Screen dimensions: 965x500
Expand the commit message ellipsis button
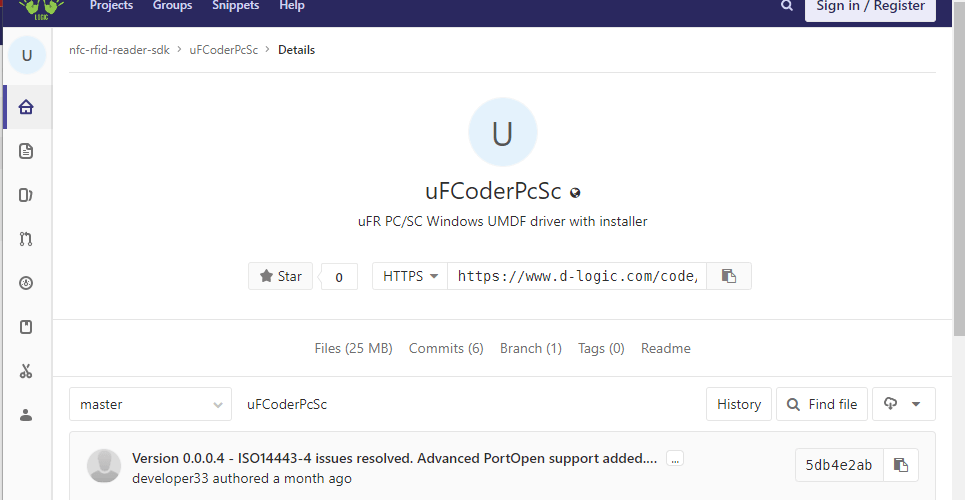675,459
